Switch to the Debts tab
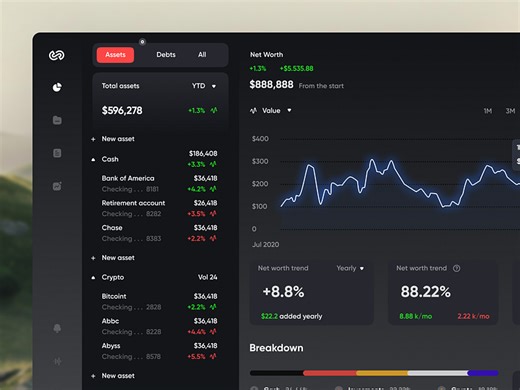Image resolution: width=520 pixels, height=390 pixels. [166, 55]
